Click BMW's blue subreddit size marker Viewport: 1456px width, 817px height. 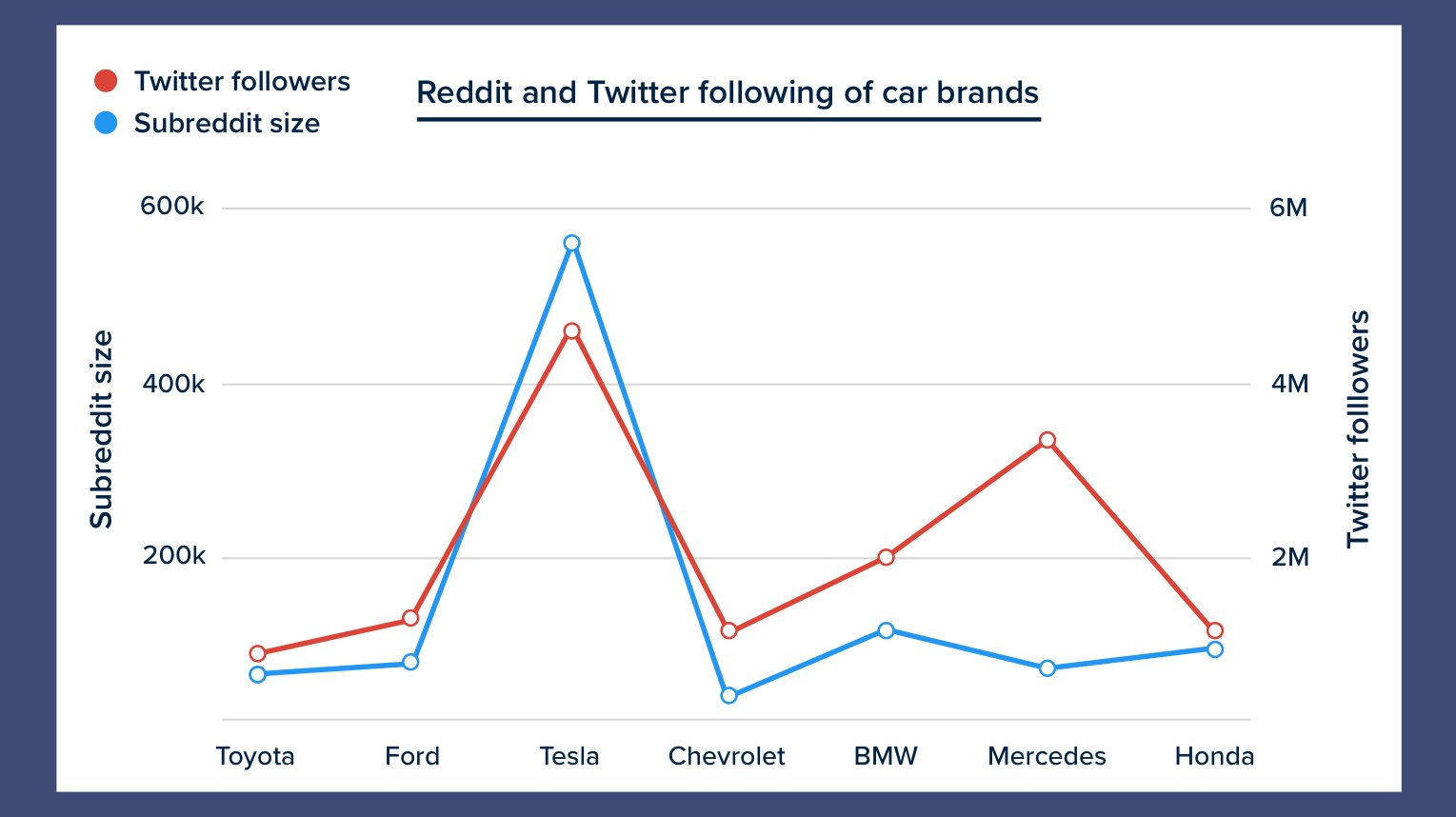click(887, 630)
